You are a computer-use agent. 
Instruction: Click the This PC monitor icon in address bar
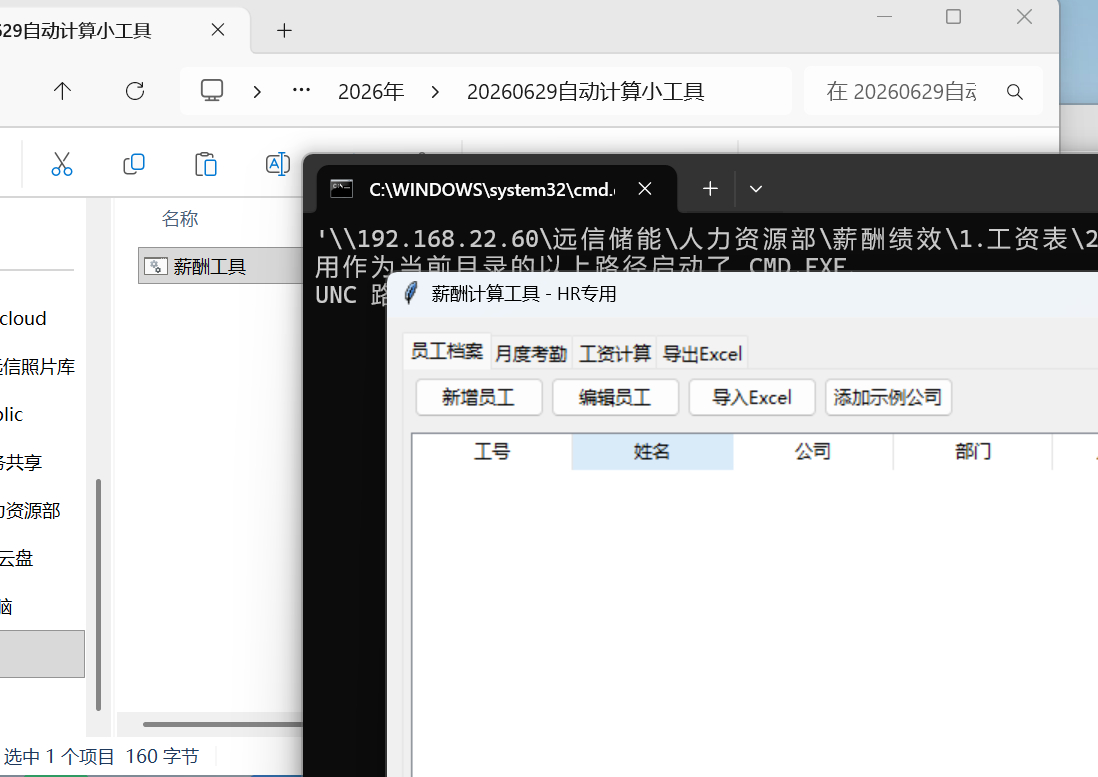[211, 91]
